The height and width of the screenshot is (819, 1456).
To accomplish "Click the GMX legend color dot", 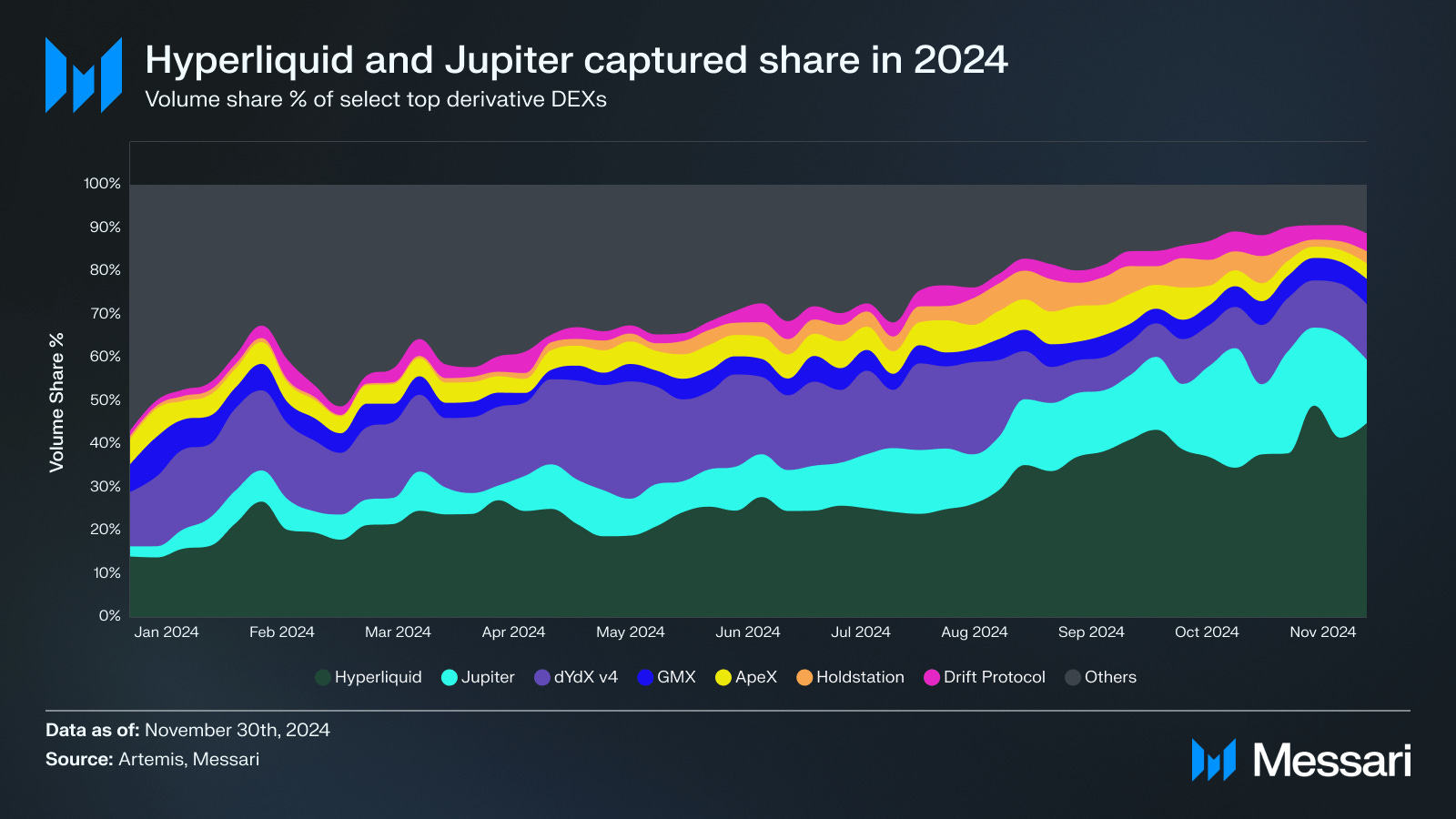I will 645,677.
